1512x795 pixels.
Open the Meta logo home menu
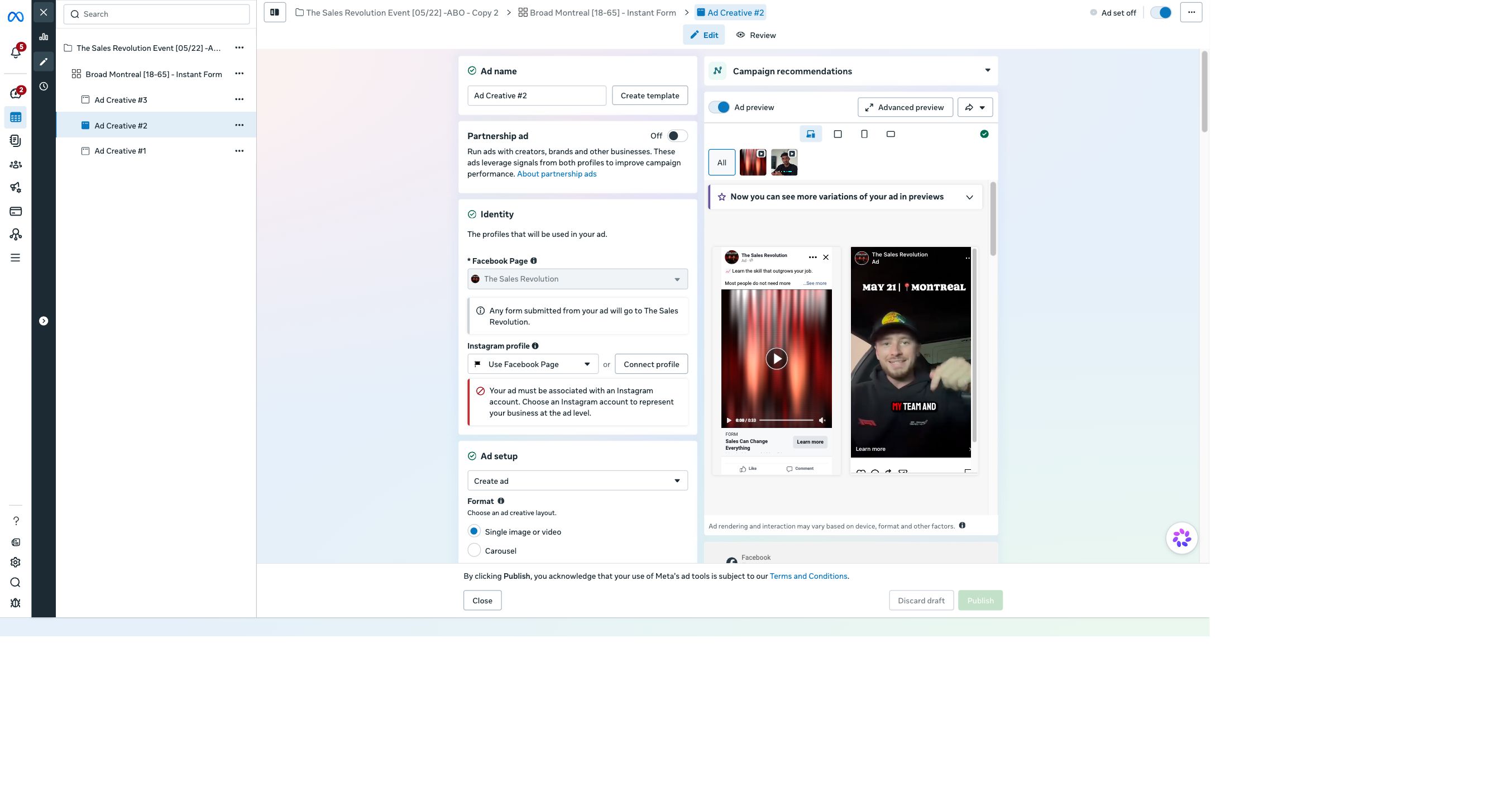(x=16, y=17)
